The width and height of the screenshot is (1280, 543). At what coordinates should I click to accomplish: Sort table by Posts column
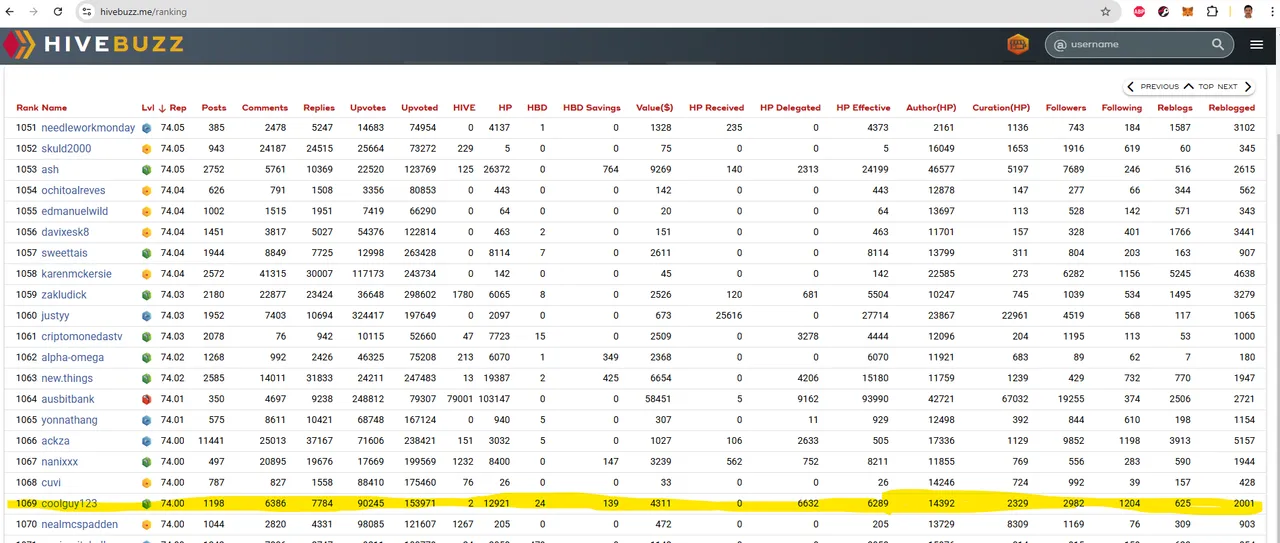click(213, 108)
